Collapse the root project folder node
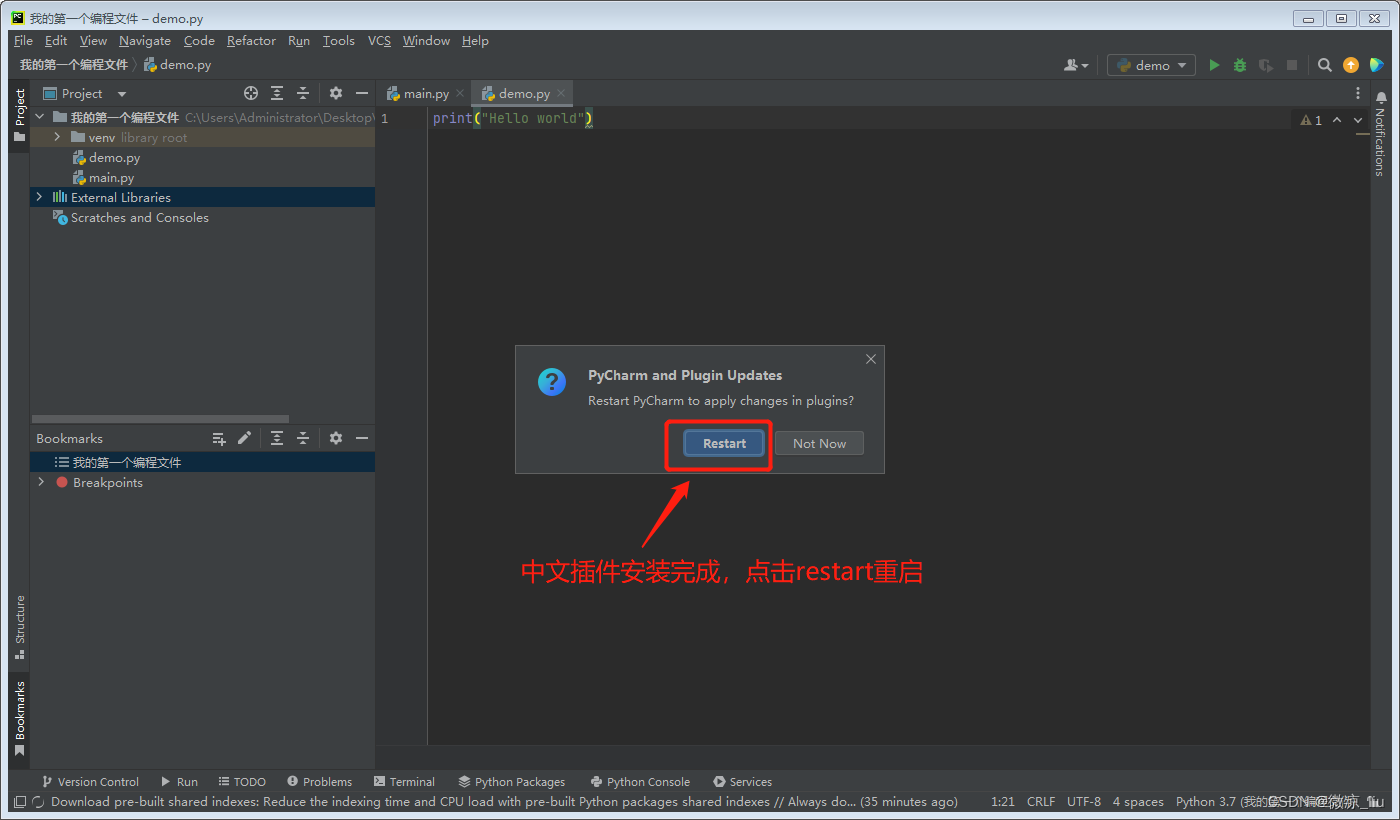Screen dimensions: 1400x820 click(40, 117)
